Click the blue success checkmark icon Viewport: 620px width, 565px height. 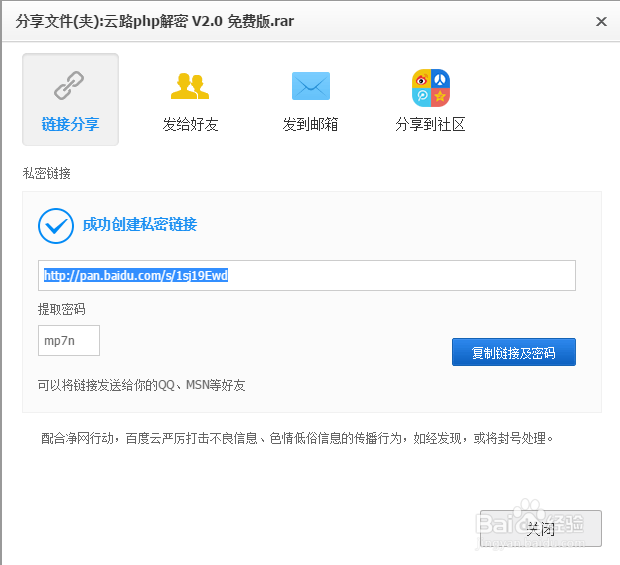click(55, 225)
